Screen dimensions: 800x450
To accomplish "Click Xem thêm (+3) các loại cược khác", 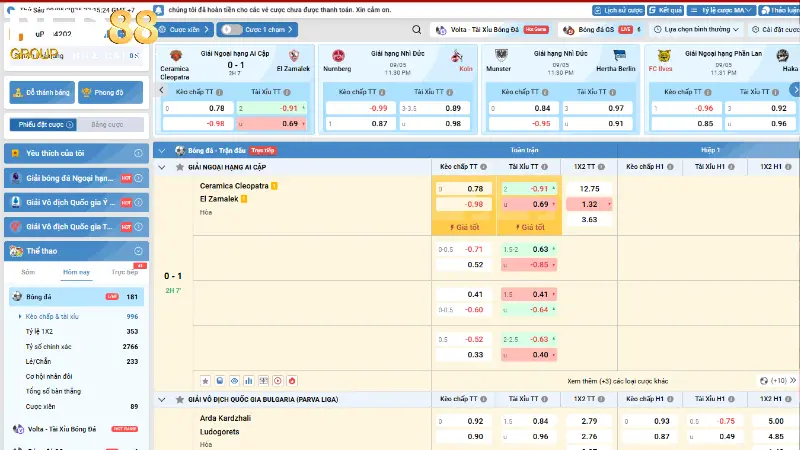I will point(617,381).
